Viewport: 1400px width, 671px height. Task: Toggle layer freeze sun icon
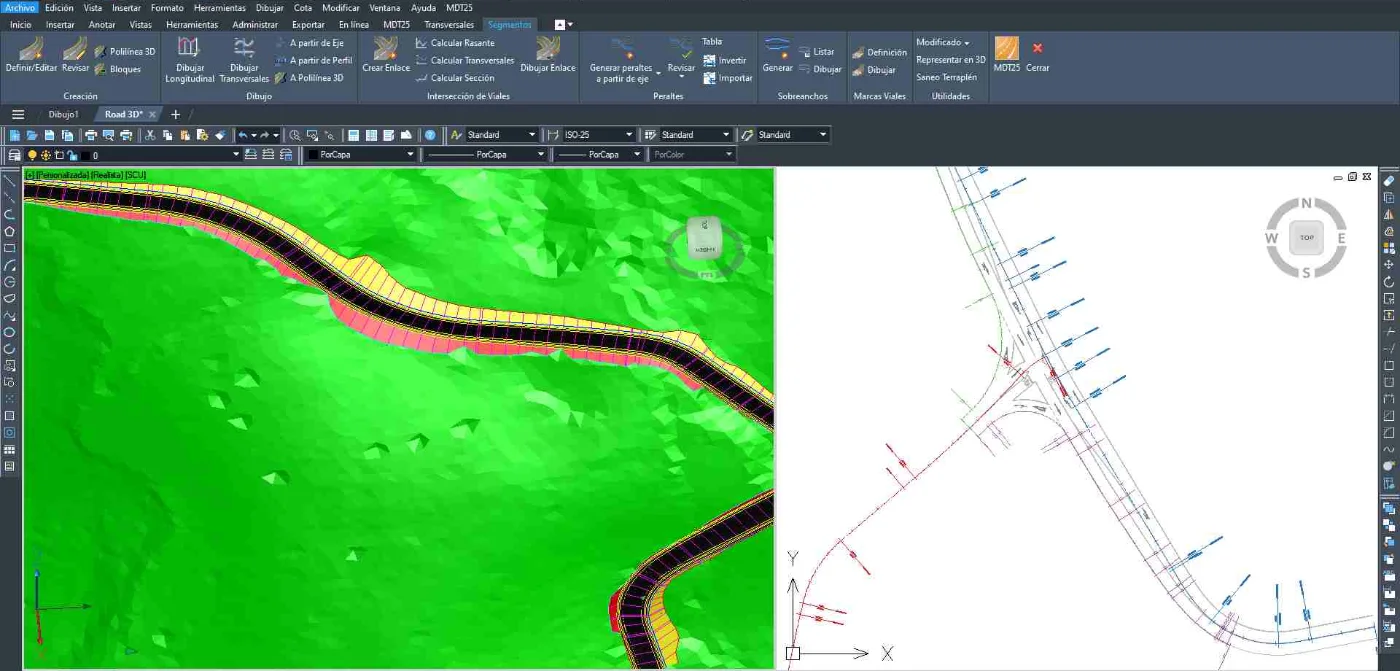(46, 155)
